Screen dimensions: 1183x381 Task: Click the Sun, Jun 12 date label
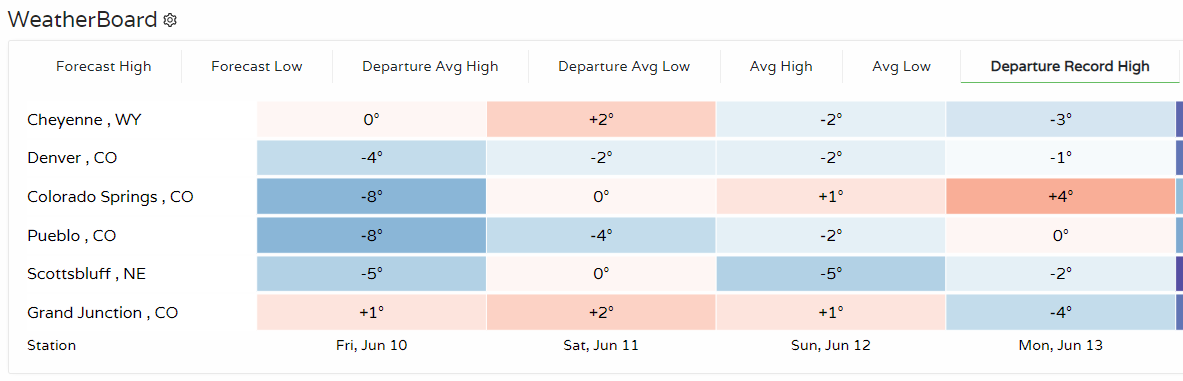830,346
